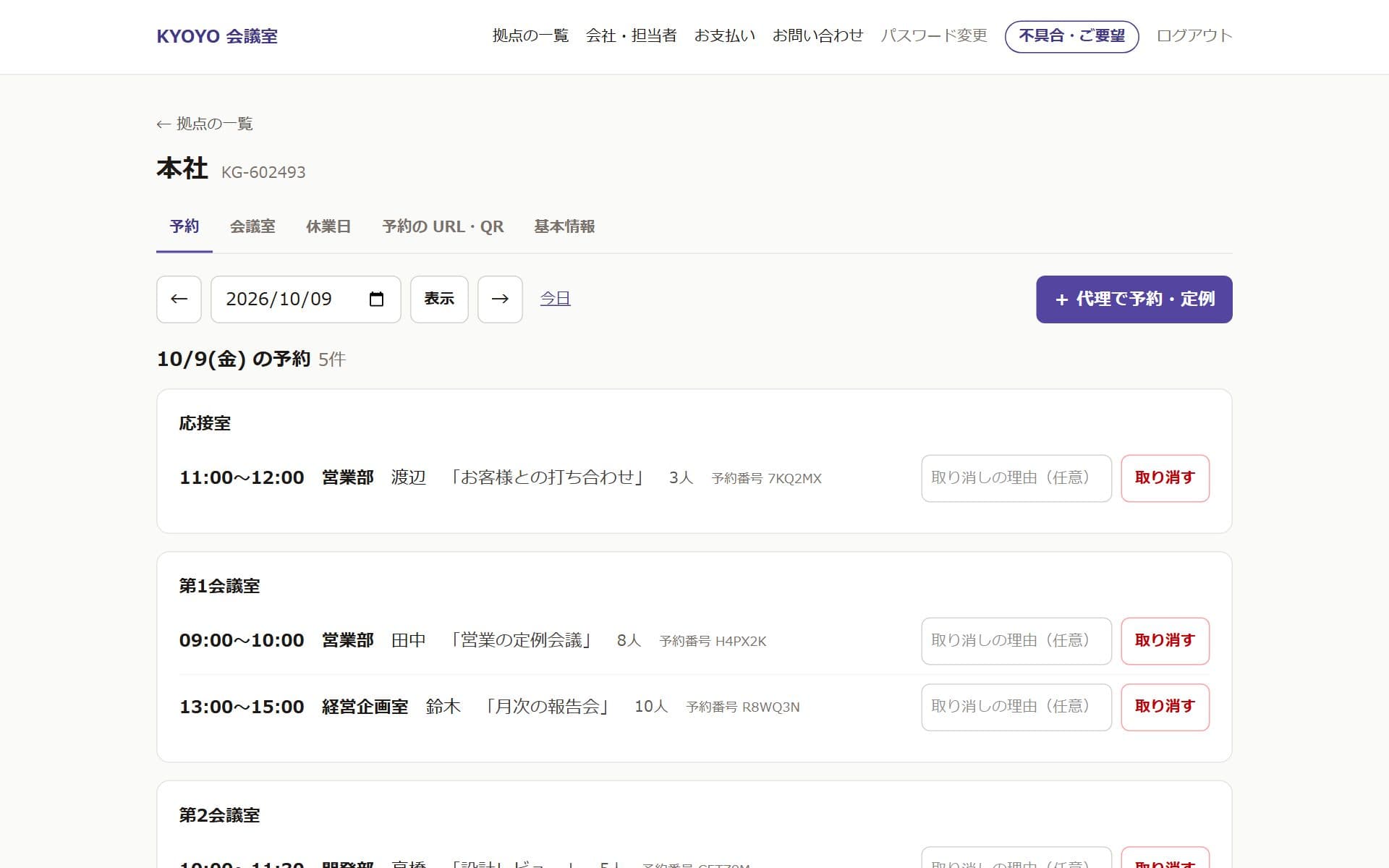Open 会社・担当者 menu item

tap(631, 35)
